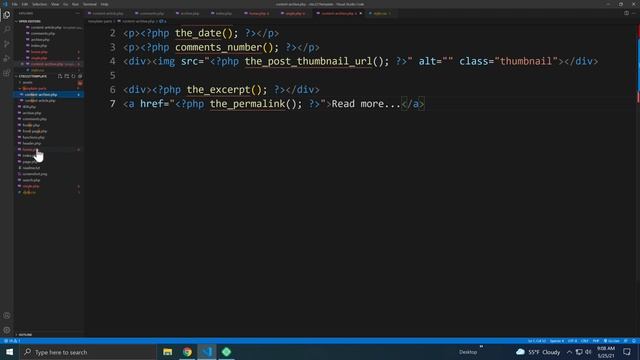Click the Windows taskbar search box
The width and height of the screenshot is (640, 360).
88,352
